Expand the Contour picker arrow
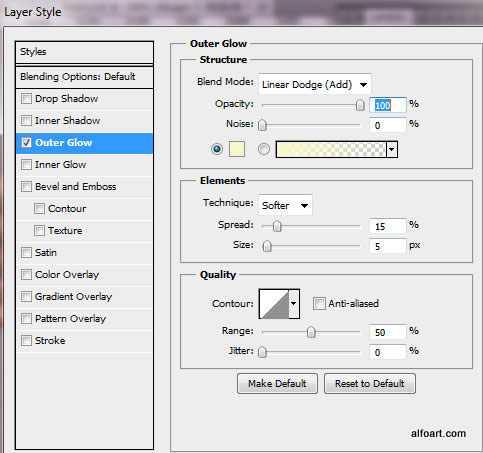 tap(294, 304)
